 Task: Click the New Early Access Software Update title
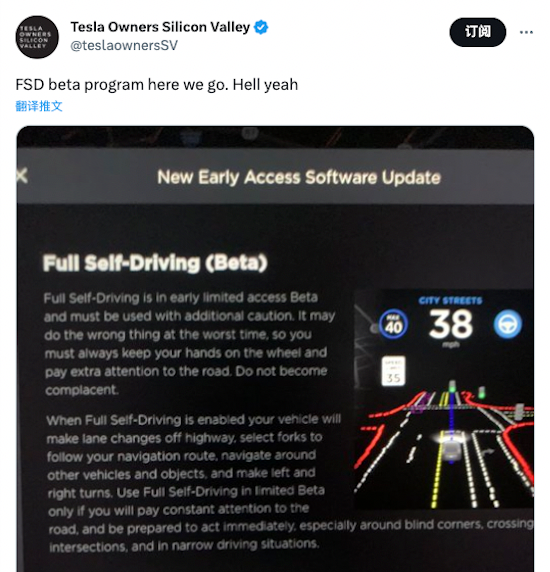coord(299,177)
